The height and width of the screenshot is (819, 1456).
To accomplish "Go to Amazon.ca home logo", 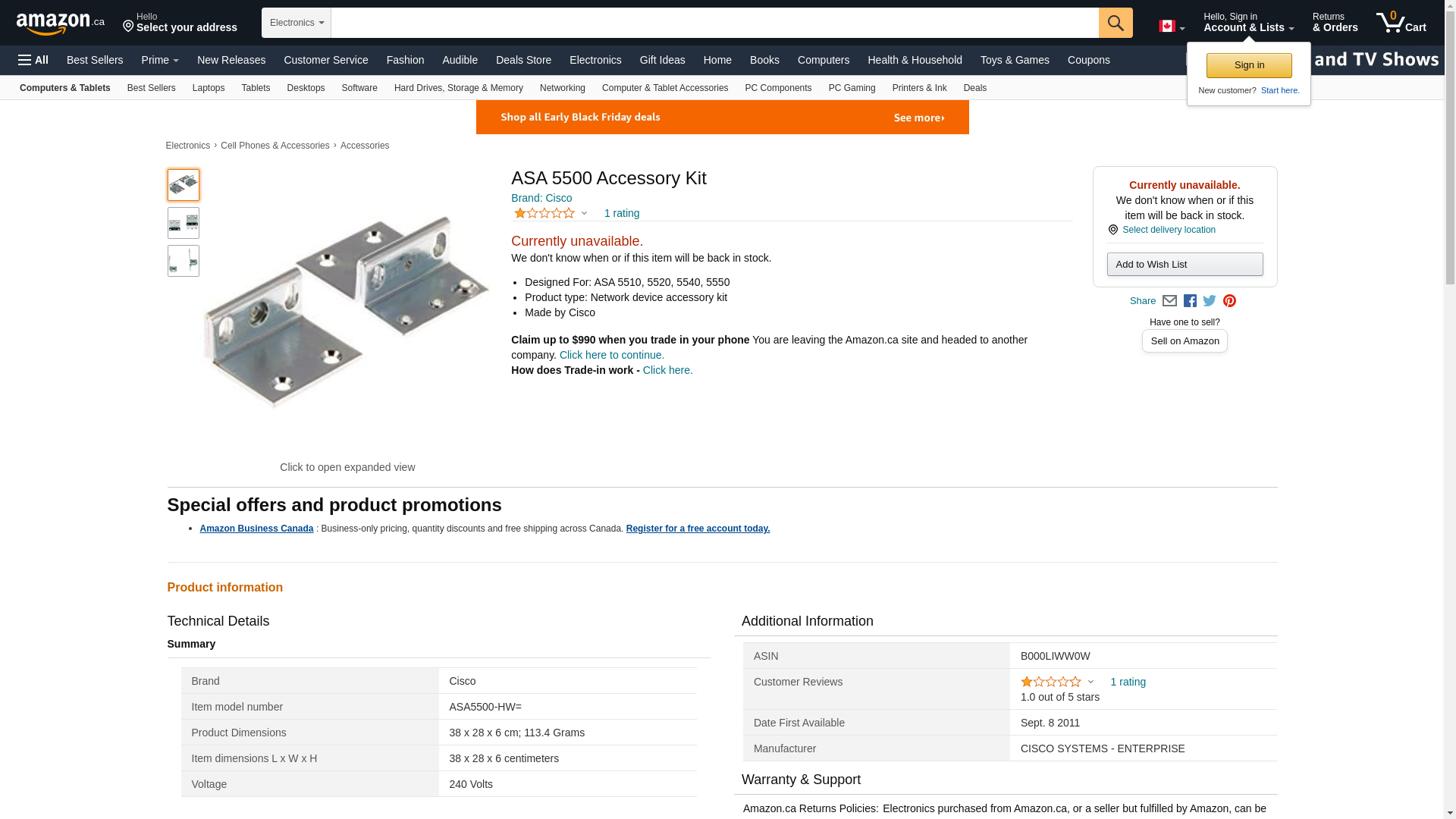I will click(x=61, y=23).
